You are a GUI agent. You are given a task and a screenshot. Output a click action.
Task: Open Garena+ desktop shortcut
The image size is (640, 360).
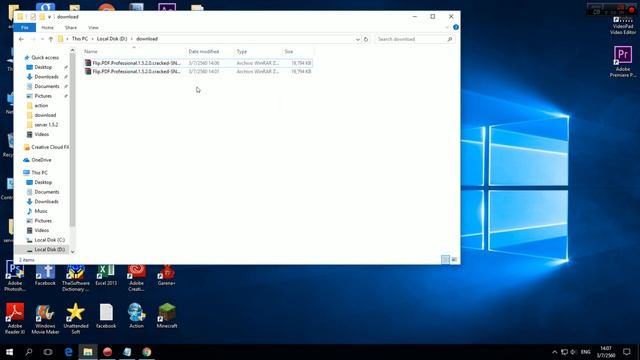[x=167, y=274]
